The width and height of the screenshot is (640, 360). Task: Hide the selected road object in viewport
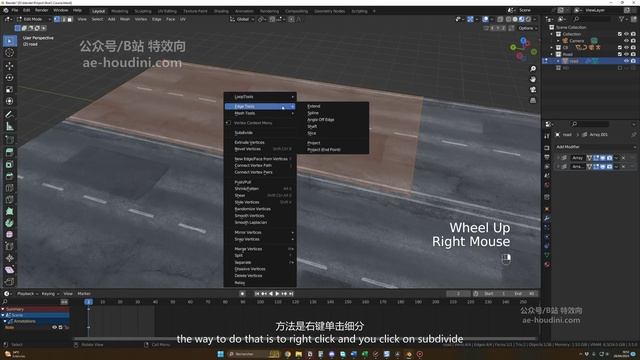[x=627, y=61]
